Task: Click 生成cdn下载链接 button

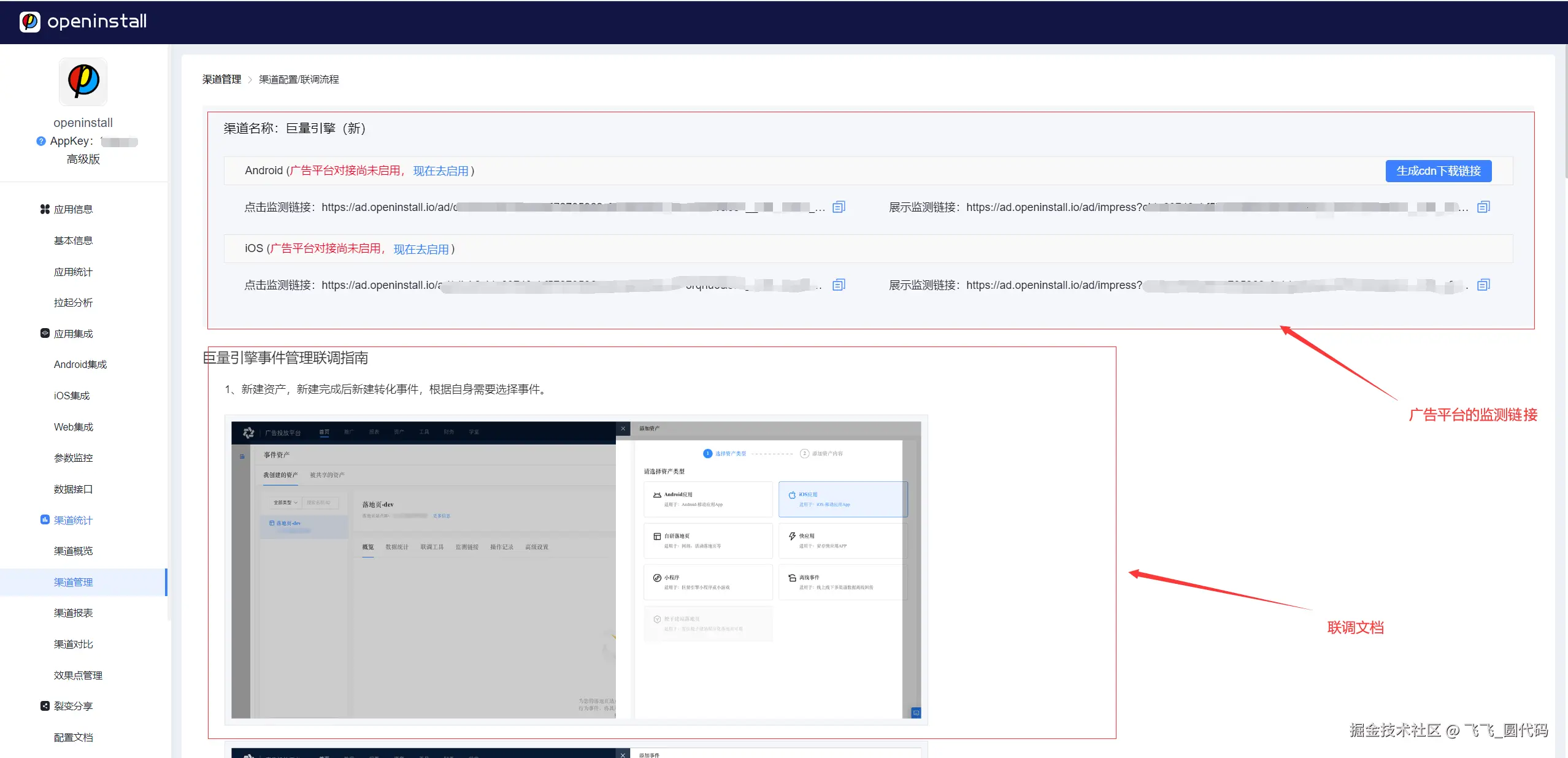Action: [1438, 171]
